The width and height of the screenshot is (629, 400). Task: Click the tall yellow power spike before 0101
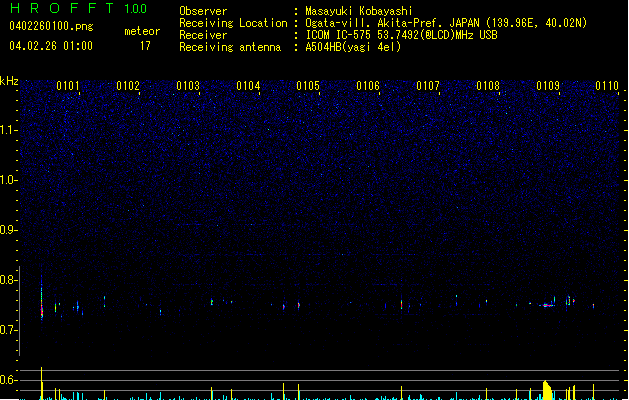(x=42, y=383)
